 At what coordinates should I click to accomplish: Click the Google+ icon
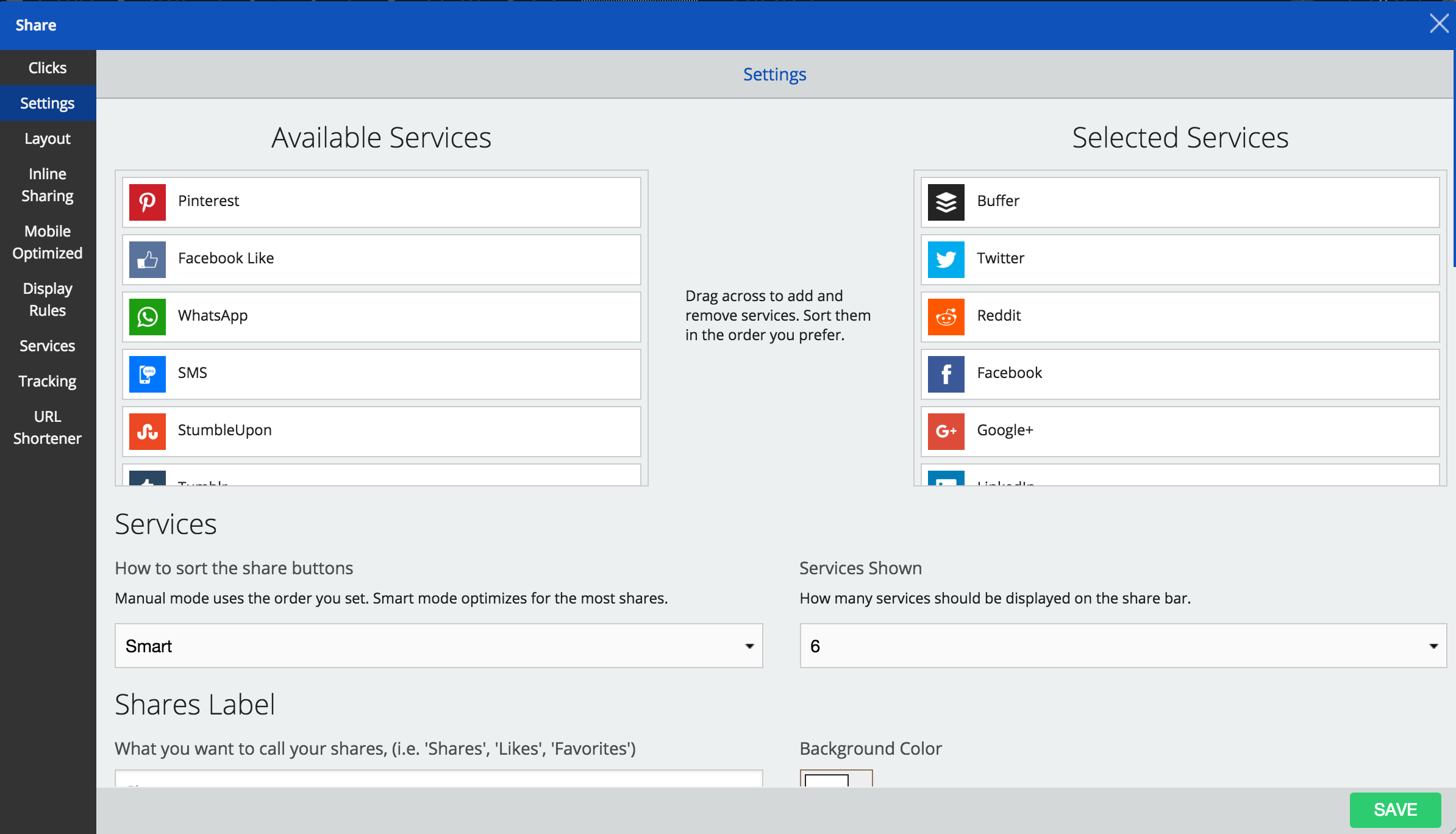946,431
